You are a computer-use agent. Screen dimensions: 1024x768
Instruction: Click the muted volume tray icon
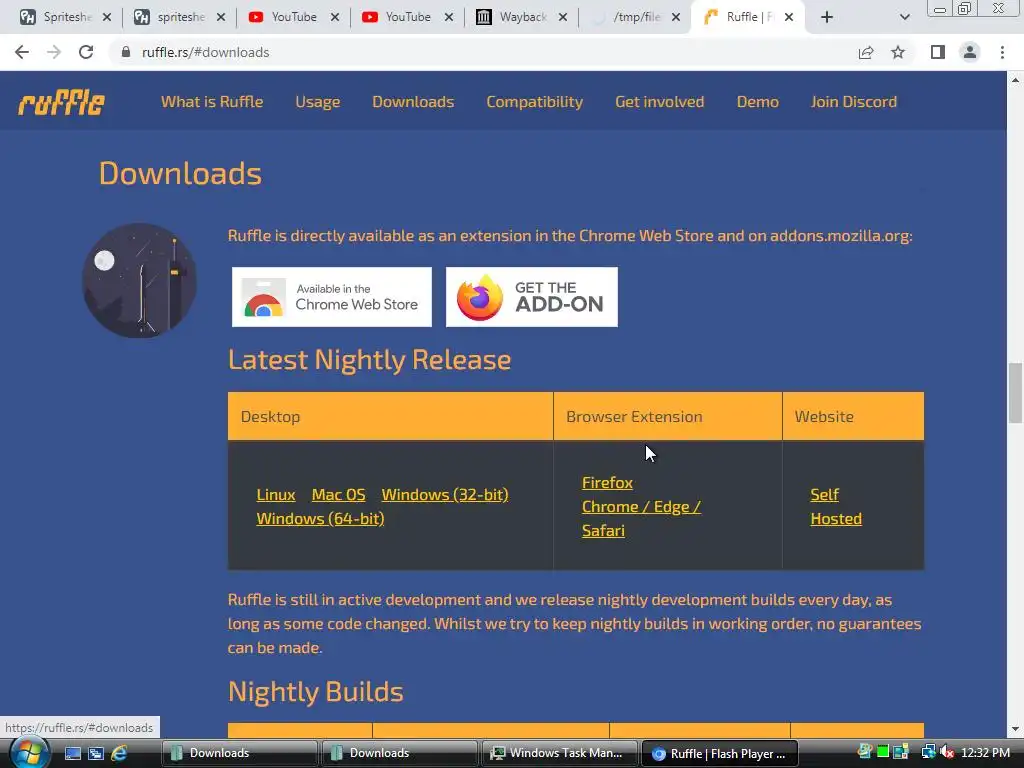948,752
